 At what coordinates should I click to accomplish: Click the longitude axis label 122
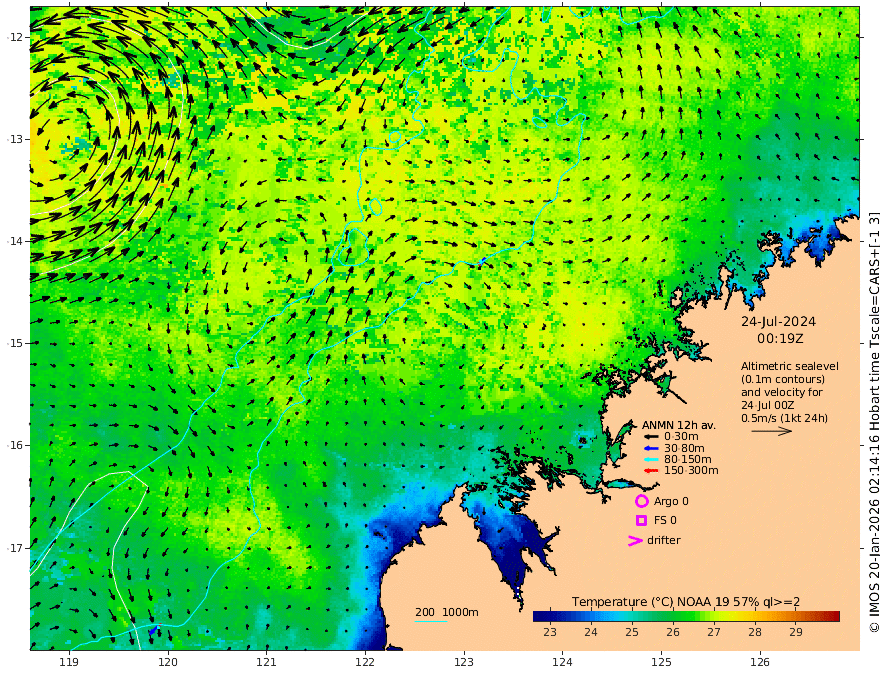(x=365, y=663)
